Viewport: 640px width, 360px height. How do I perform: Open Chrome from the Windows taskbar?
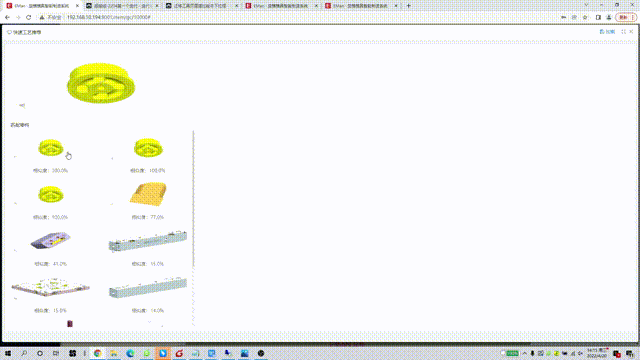pos(98,353)
